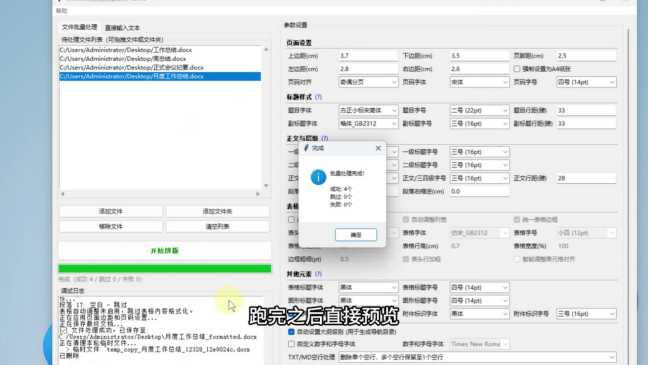Click the 移除文件 button
The width and height of the screenshot is (648, 365).
111,227
